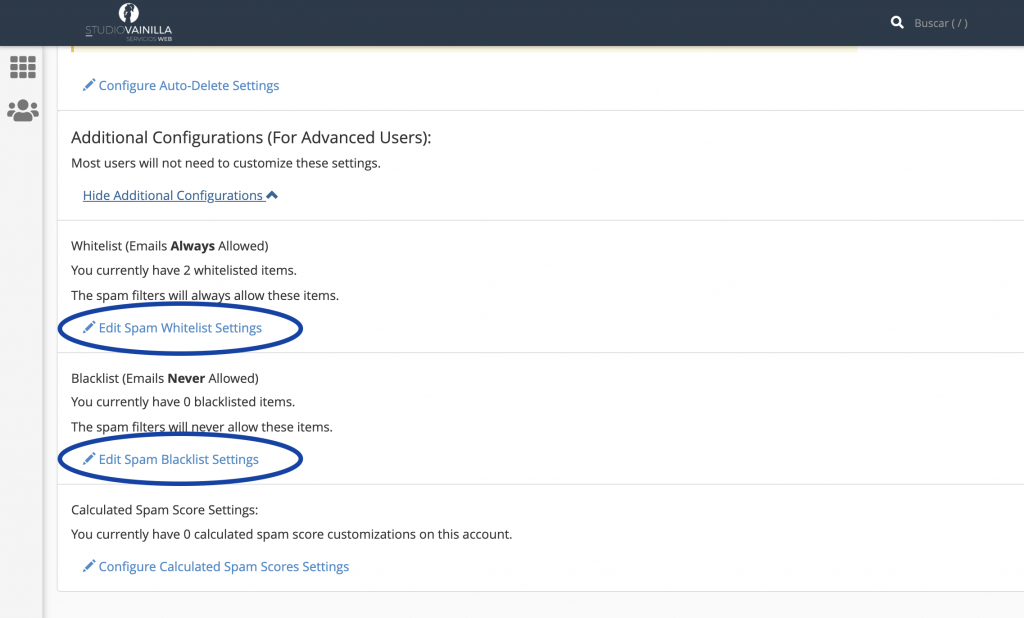This screenshot has width=1024, height=618.
Task: Open Configure Calculated Spam Scores Settings
Action: (223, 567)
